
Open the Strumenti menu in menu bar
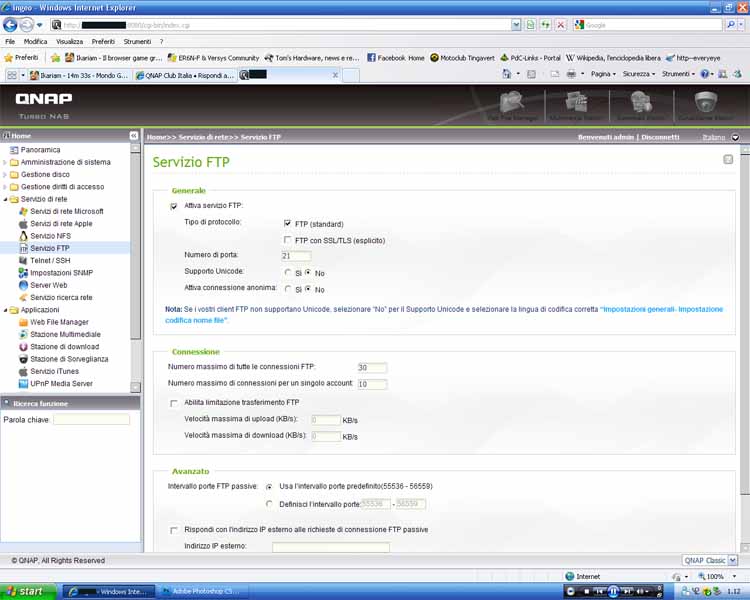pos(137,42)
